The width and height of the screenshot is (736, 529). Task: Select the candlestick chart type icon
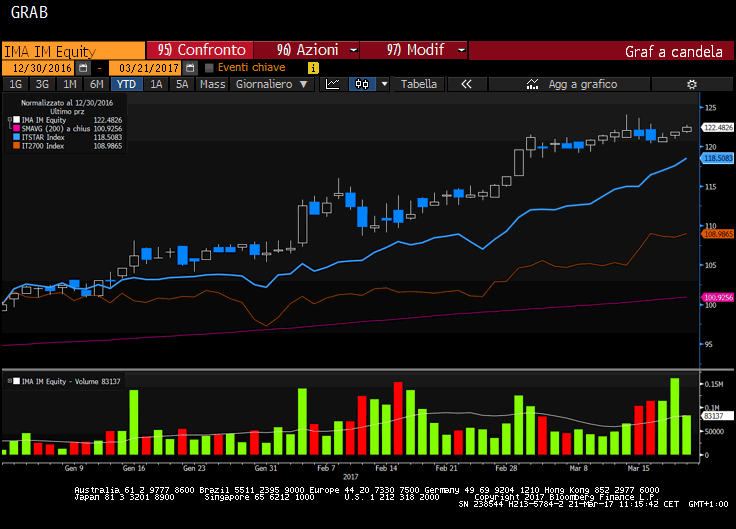(x=362, y=85)
